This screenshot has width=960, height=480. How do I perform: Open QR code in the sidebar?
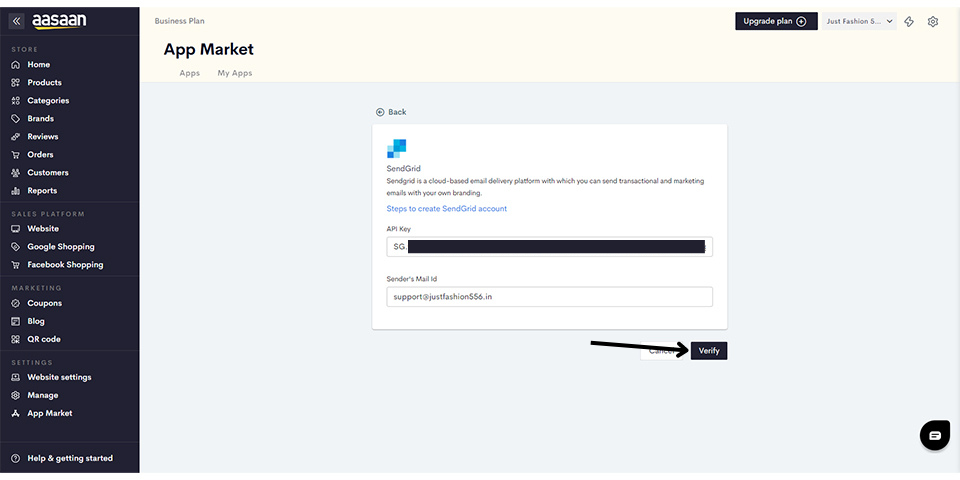[x=44, y=339]
